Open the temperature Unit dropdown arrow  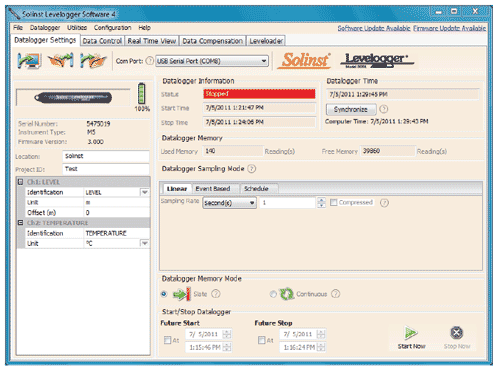pos(144,243)
